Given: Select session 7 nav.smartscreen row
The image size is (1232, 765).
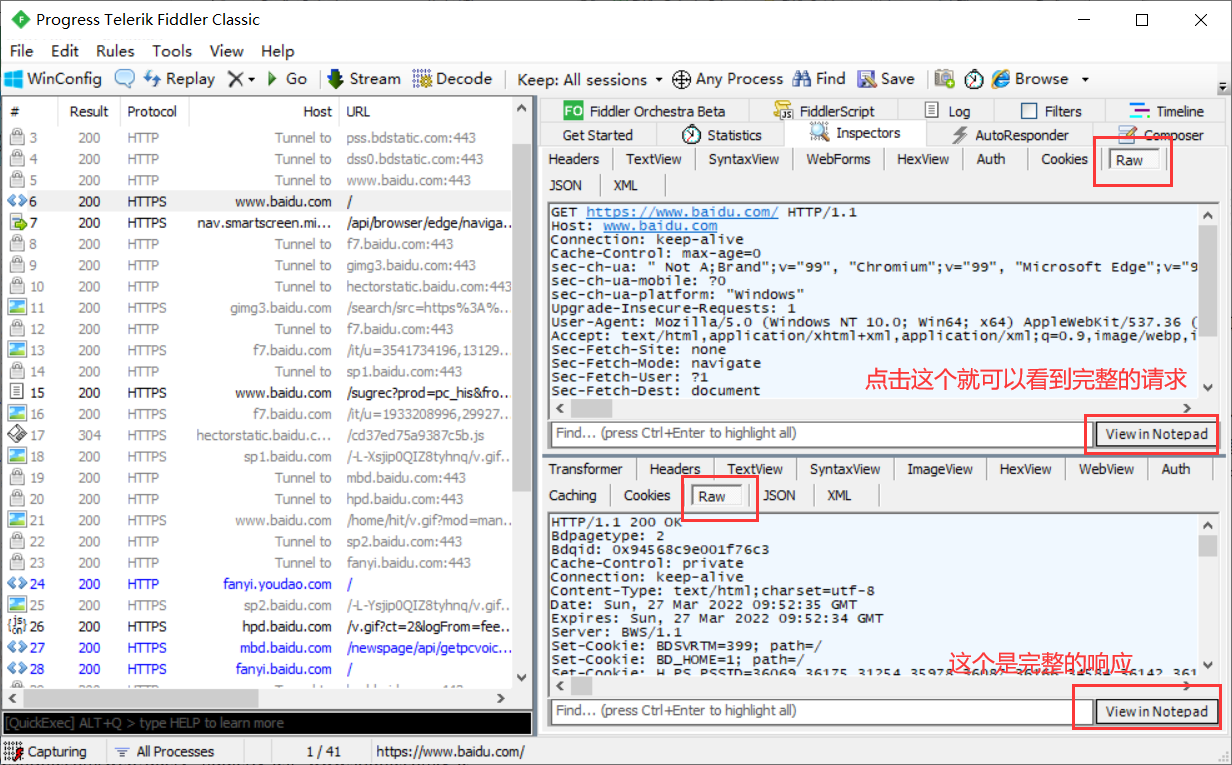Looking at the screenshot, I should click(x=257, y=223).
